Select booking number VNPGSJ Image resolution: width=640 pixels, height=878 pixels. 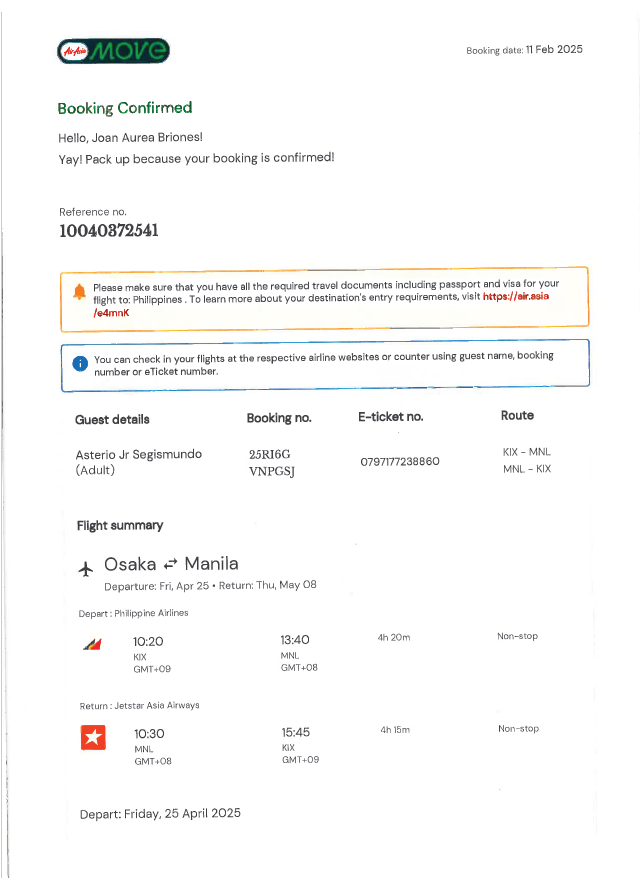click(x=270, y=469)
